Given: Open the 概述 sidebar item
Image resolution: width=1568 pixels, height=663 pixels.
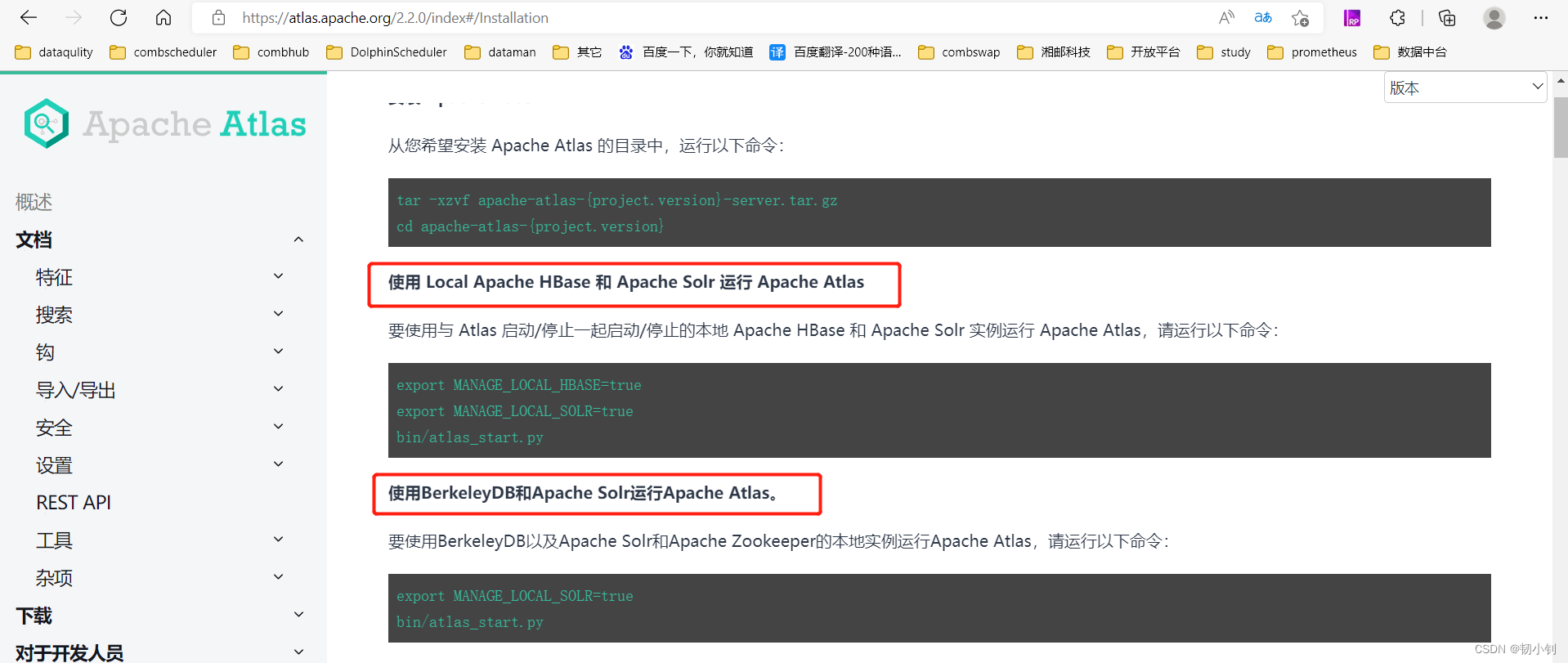Looking at the screenshot, I should [34, 202].
